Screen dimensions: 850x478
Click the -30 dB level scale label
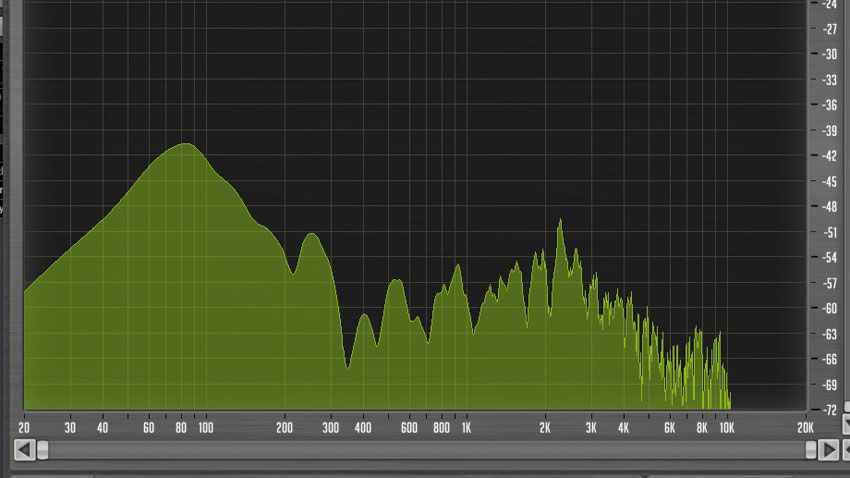tap(829, 54)
